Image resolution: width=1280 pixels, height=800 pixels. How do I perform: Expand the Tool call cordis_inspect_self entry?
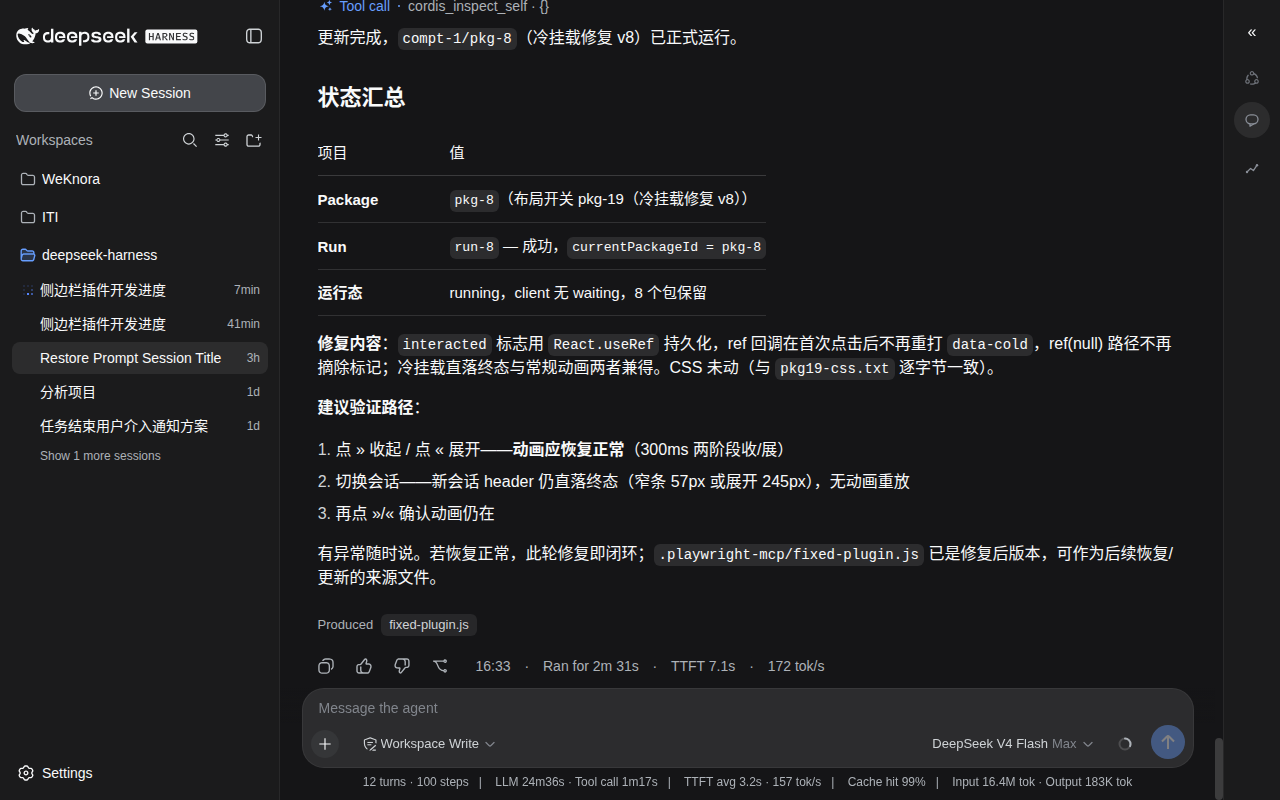click(x=434, y=6)
